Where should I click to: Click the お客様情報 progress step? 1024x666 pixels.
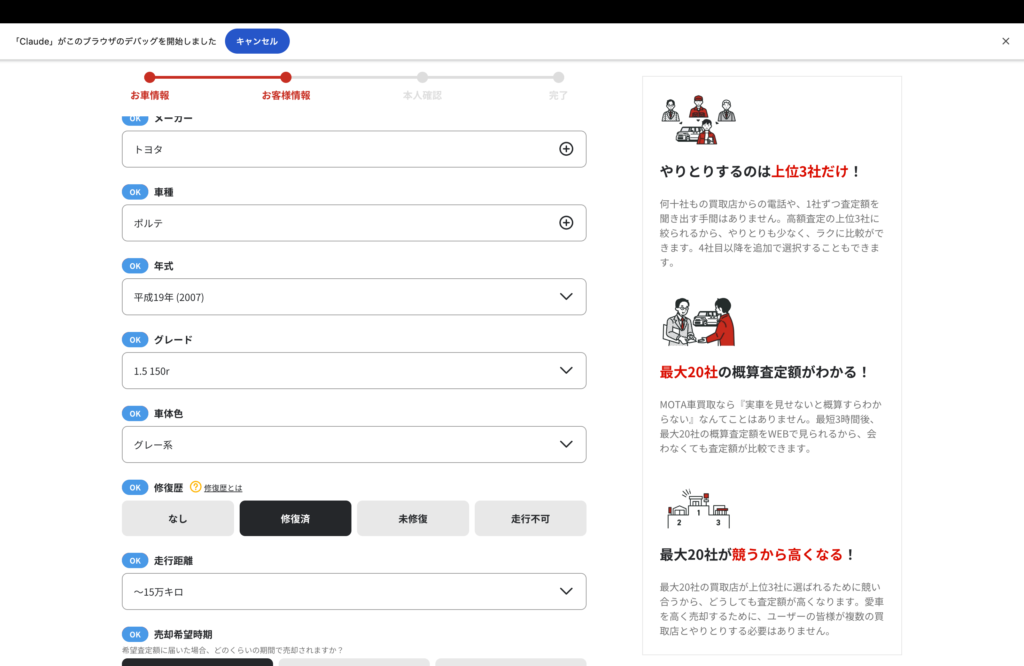pyautogui.click(x=286, y=86)
